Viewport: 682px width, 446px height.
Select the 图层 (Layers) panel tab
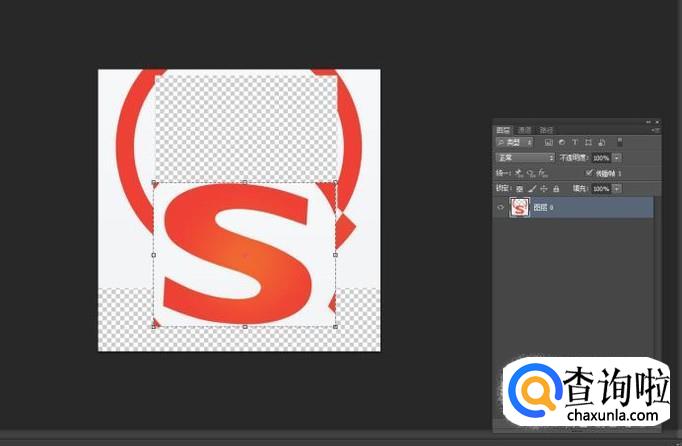click(503, 130)
